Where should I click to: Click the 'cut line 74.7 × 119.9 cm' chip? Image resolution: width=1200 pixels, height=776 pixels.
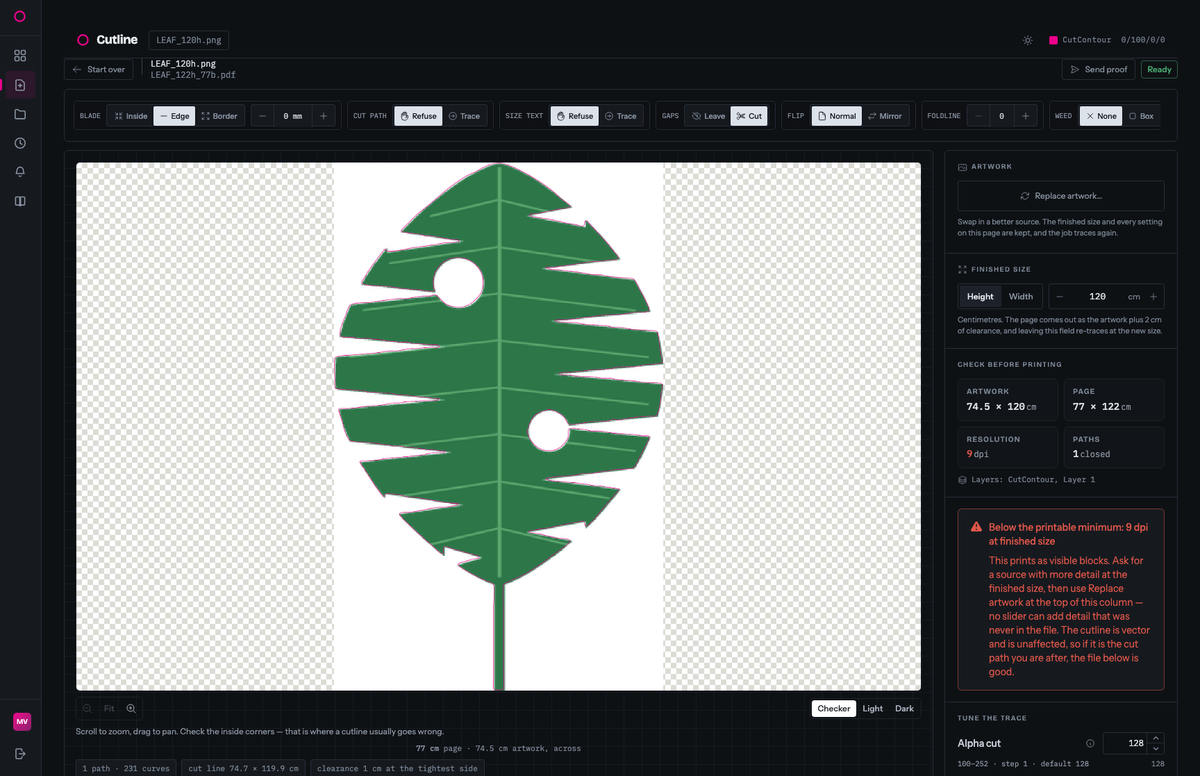coord(242,768)
